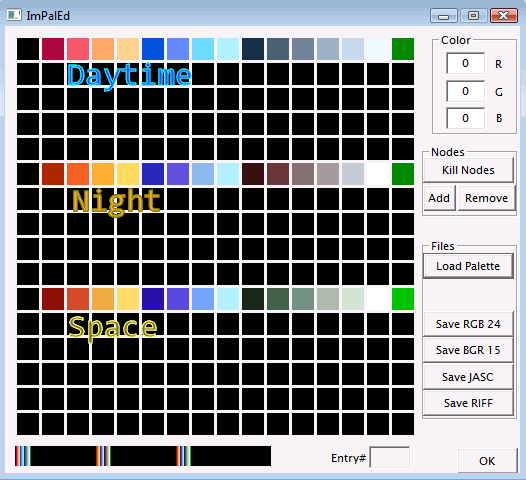Save the palette as RGB 24
Image resolution: width=526 pixels, height=480 pixels.
coord(468,324)
